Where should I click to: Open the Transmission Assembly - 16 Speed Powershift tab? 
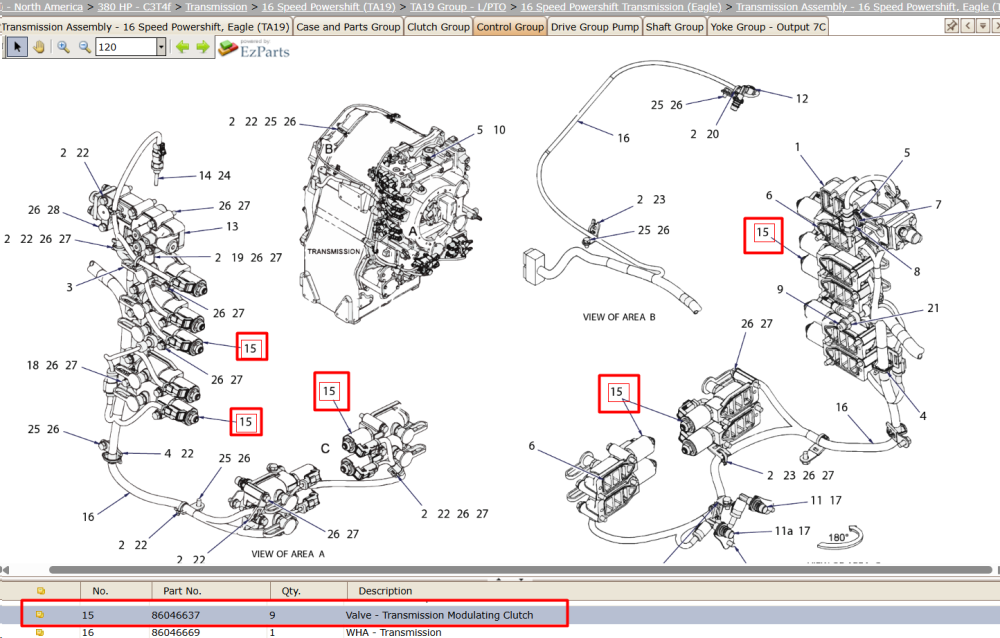(x=145, y=27)
